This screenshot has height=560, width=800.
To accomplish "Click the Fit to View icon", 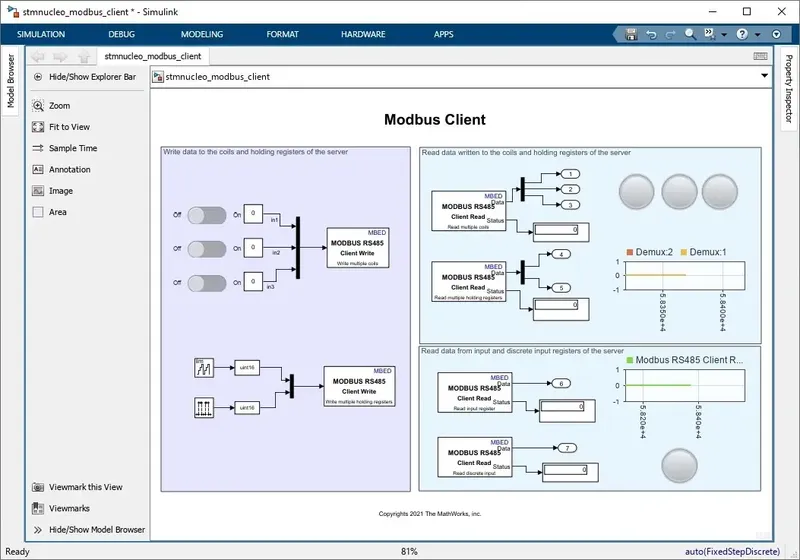I will tap(38, 127).
